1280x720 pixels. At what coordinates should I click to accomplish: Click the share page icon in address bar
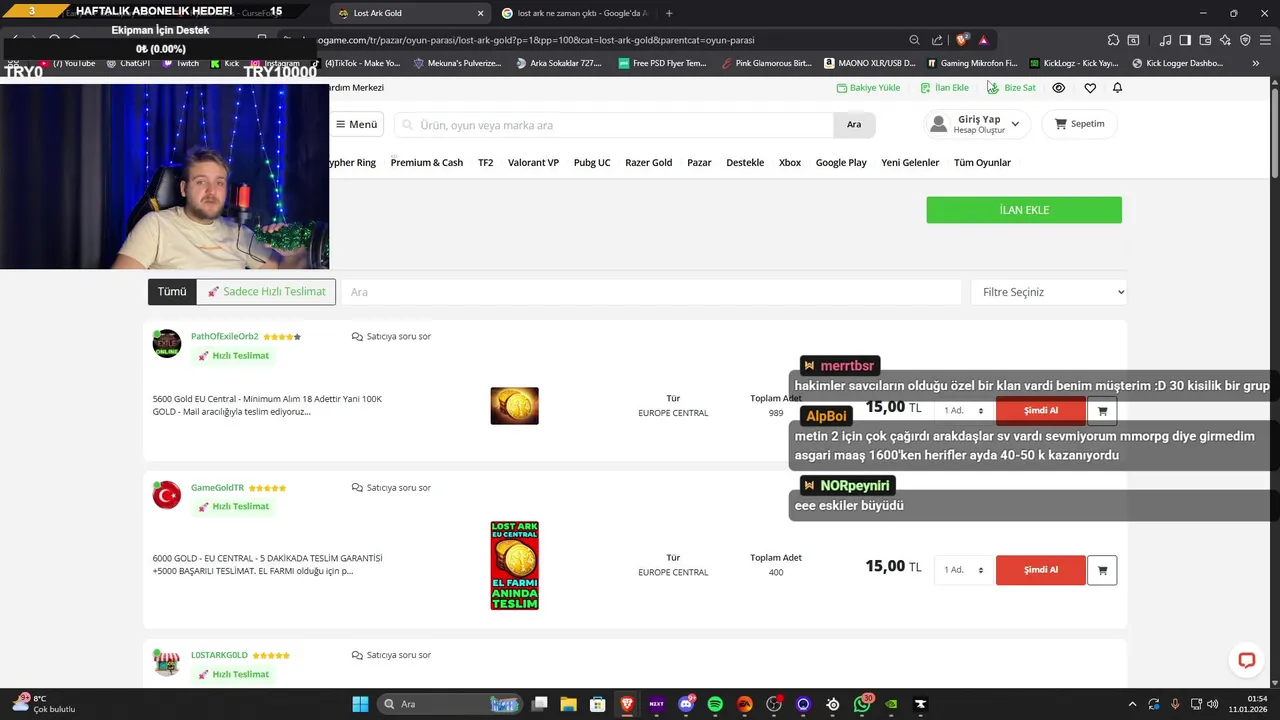(937, 40)
